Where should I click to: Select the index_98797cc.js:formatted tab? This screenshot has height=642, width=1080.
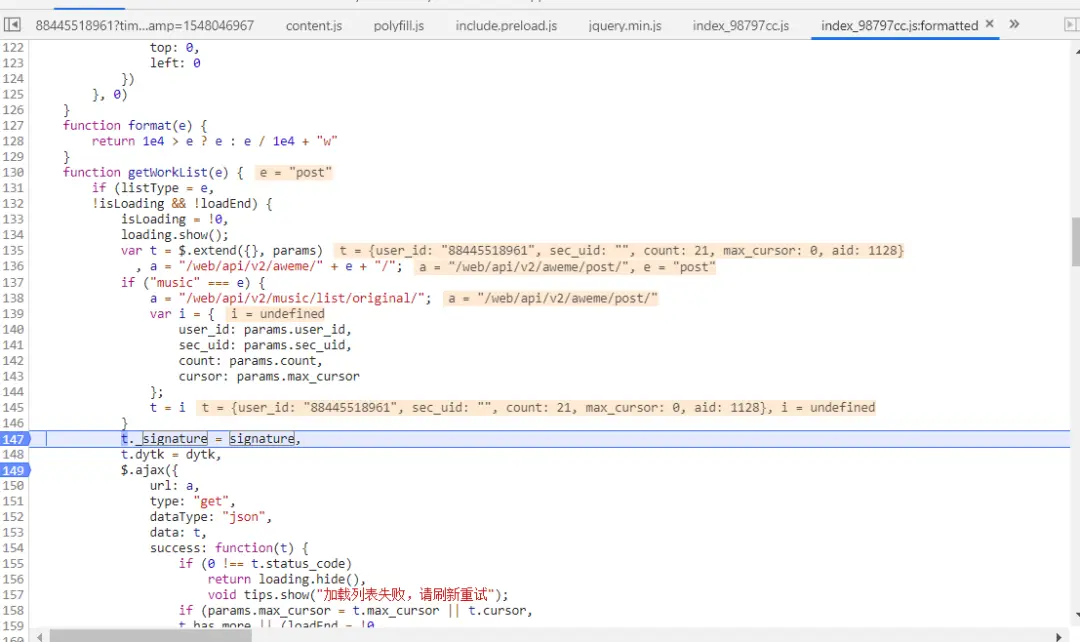tap(899, 26)
